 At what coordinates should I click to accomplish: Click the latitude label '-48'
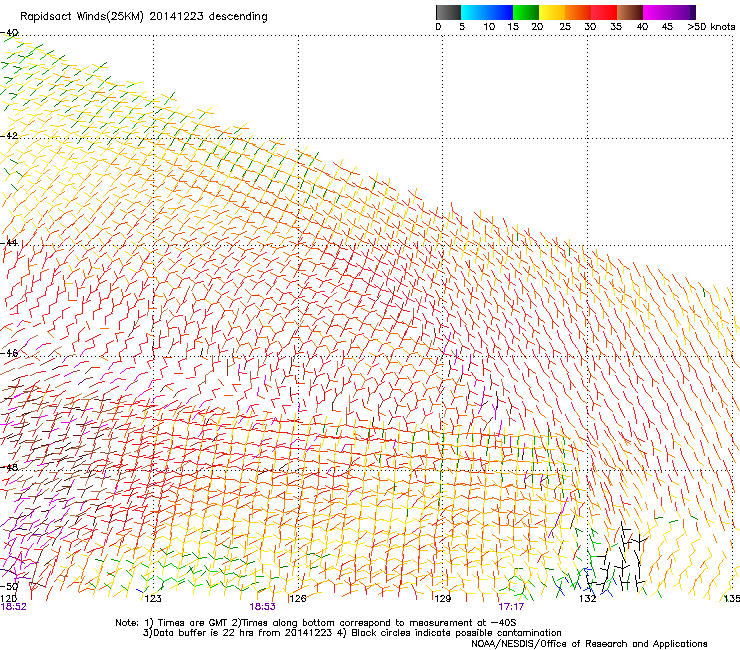click(9, 467)
